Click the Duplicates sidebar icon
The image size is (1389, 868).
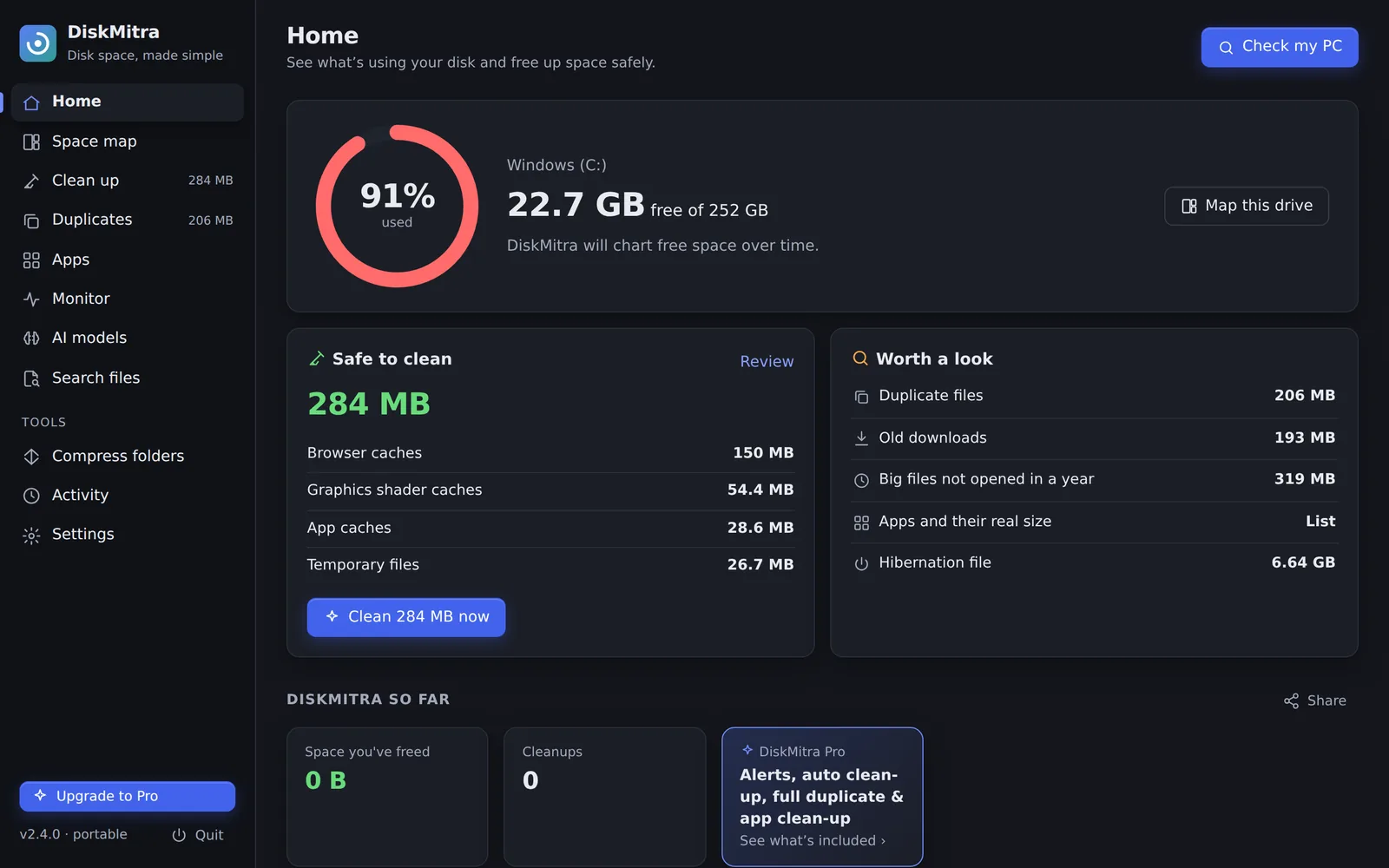(x=31, y=220)
